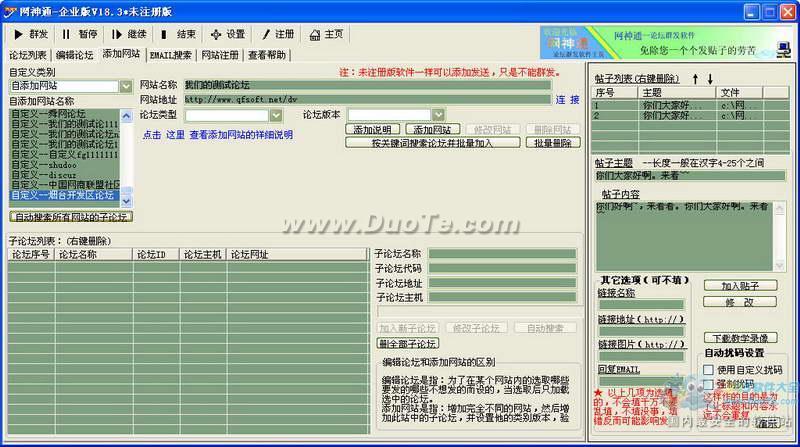Expand the 自添加网站 category dropdown
The height and width of the screenshot is (447, 800).
[x=126, y=86]
